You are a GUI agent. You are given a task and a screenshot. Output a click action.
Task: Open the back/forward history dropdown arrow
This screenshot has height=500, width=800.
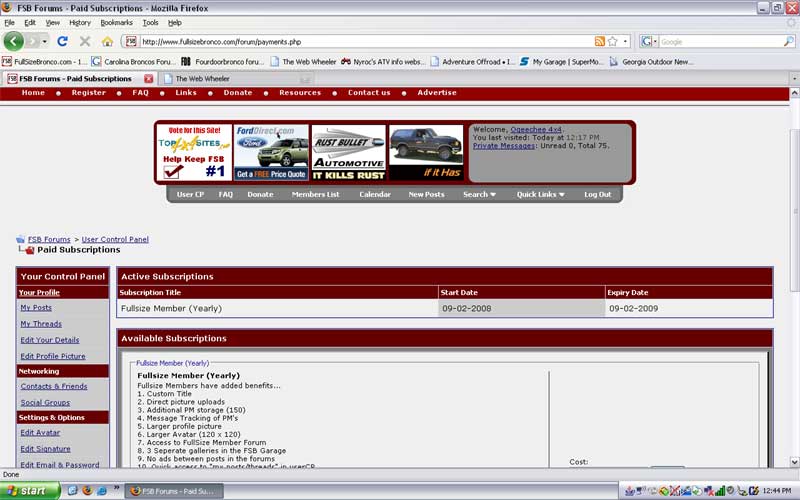45,41
